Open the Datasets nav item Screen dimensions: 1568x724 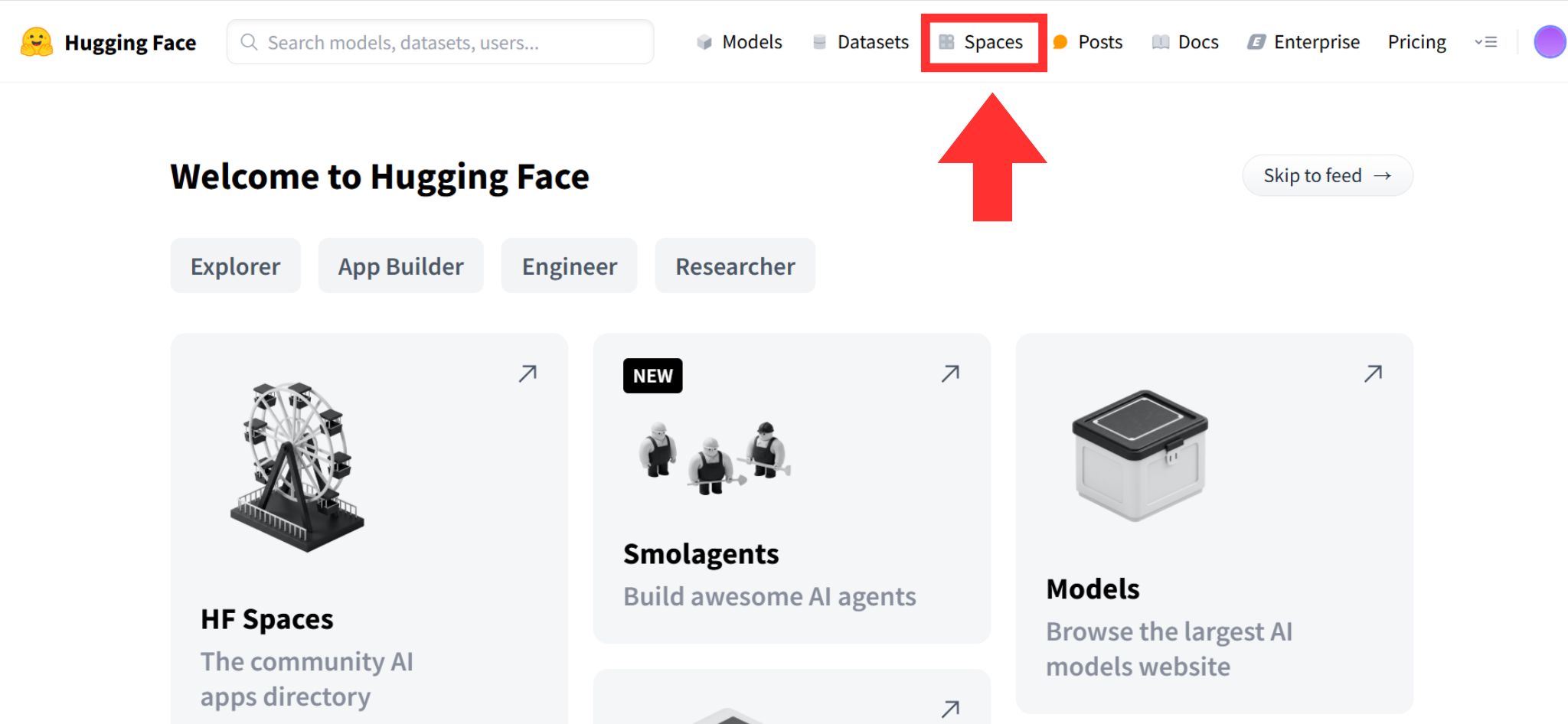[x=861, y=42]
